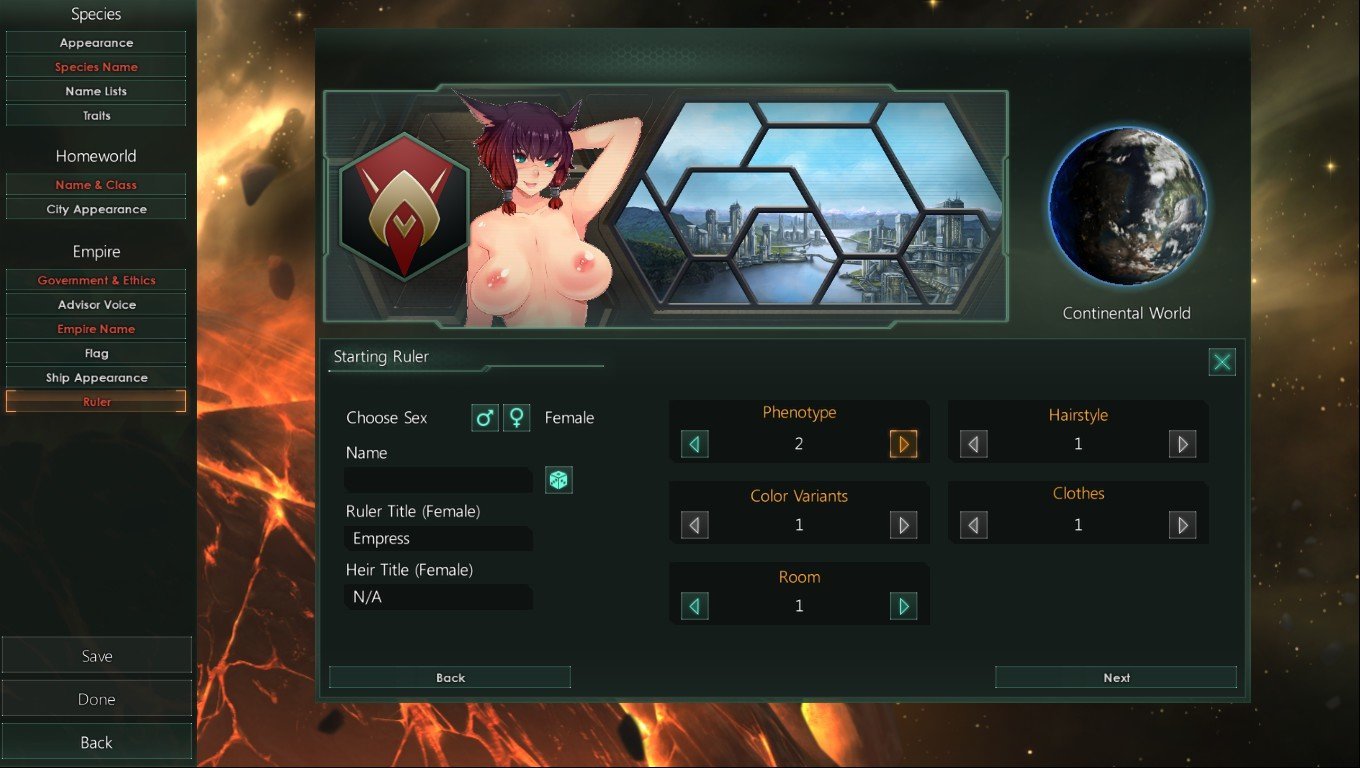Open the Traits section
The width and height of the screenshot is (1360, 768).
pyautogui.click(x=96, y=116)
